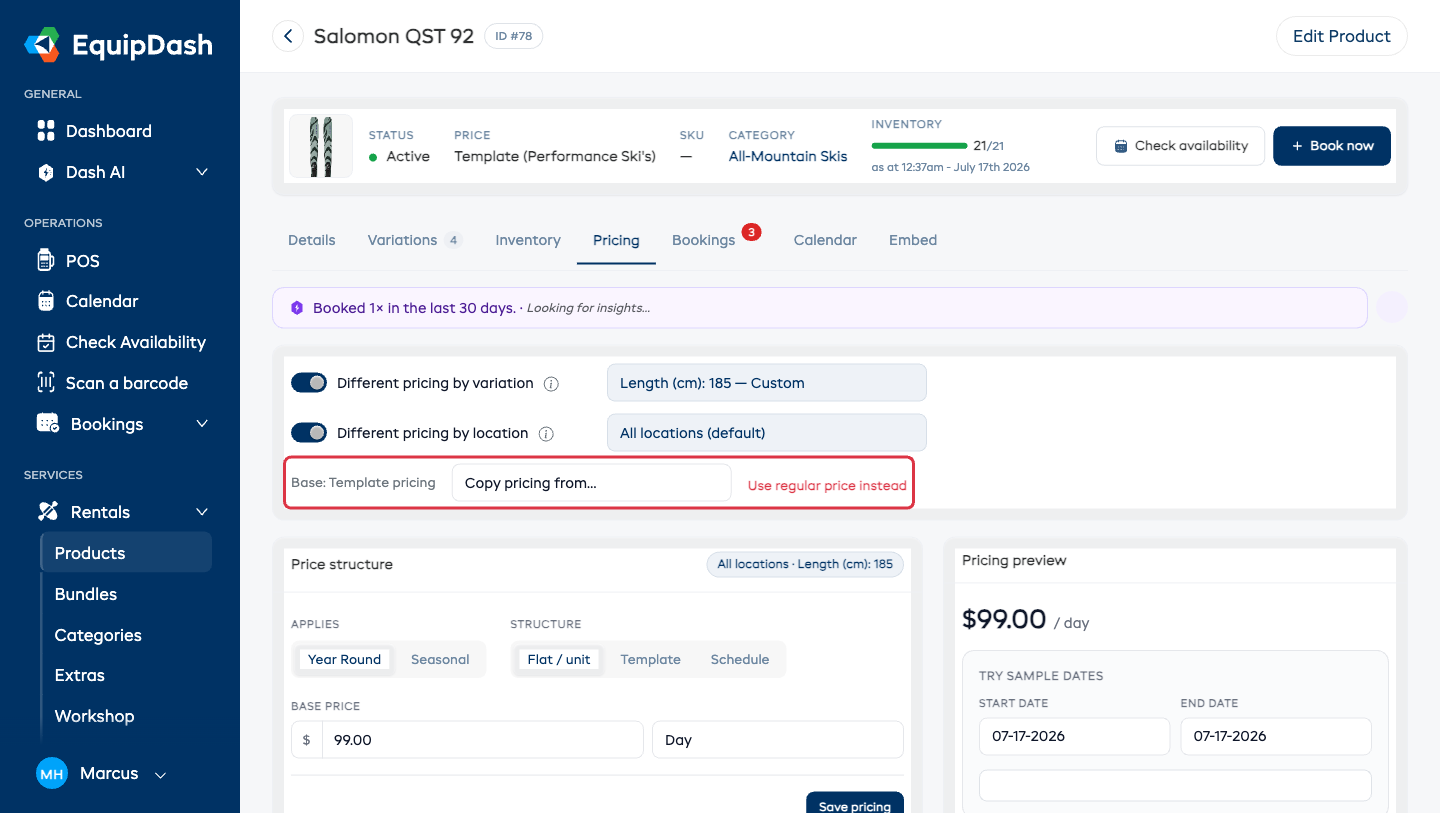1440x813 pixels.
Task: Switch to the Variations tab
Action: coord(415,240)
